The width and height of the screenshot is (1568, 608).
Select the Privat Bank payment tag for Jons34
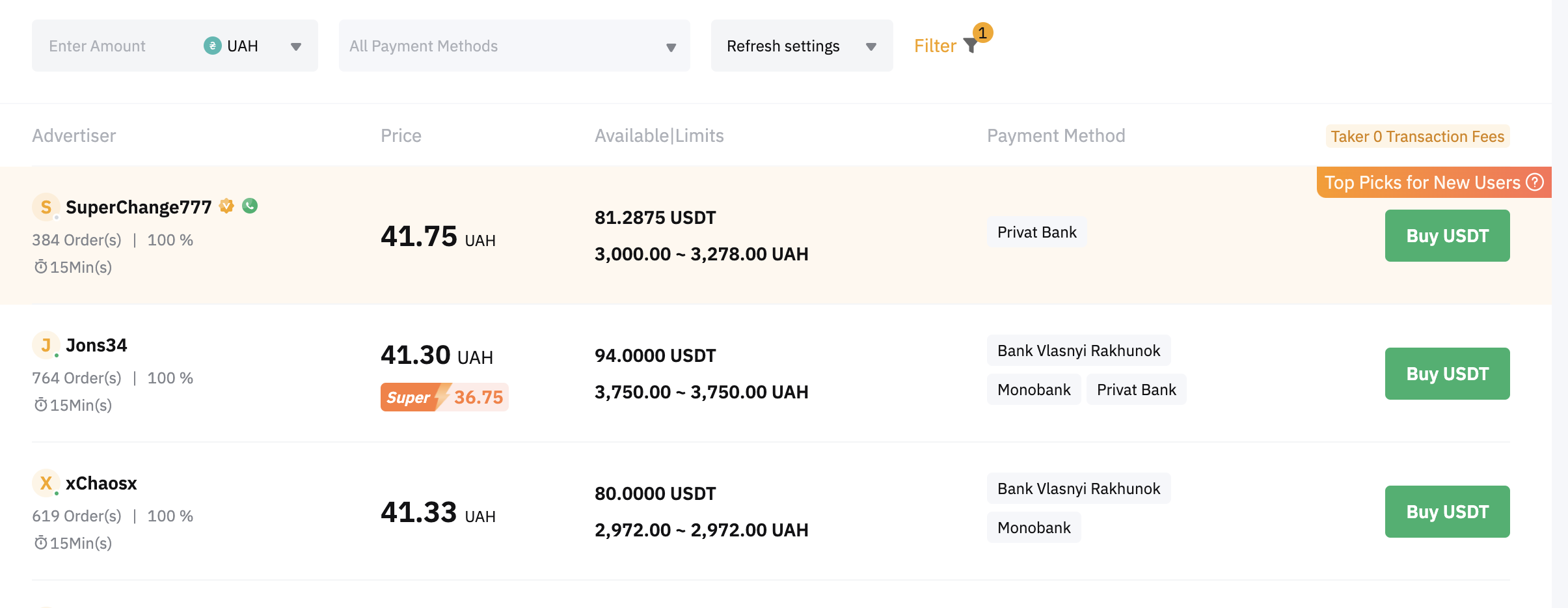point(1136,389)
